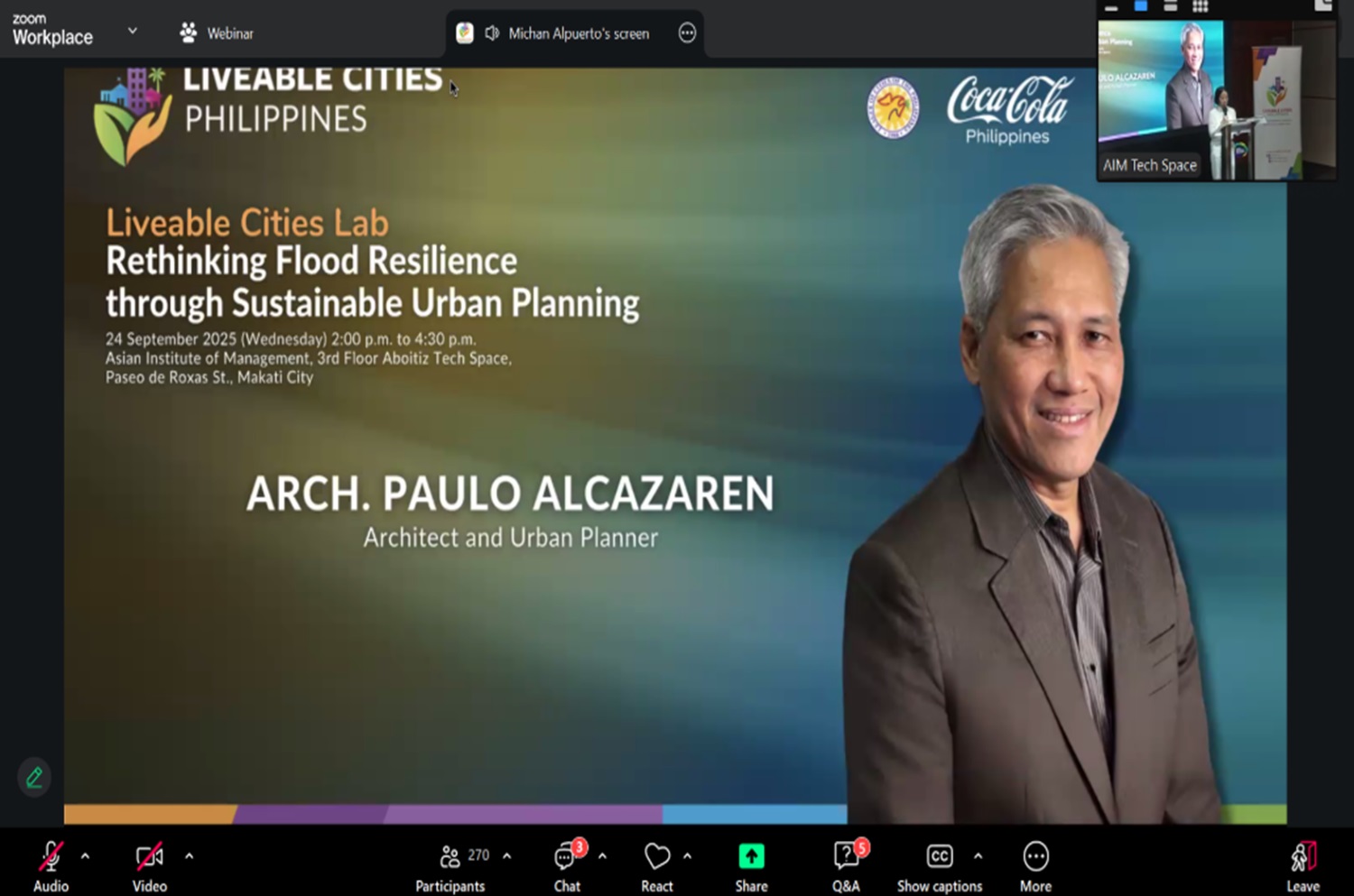Switch to grid gallery view icon
The height and width of the screenshot is (896, 1354).
tap(1200, 6)
